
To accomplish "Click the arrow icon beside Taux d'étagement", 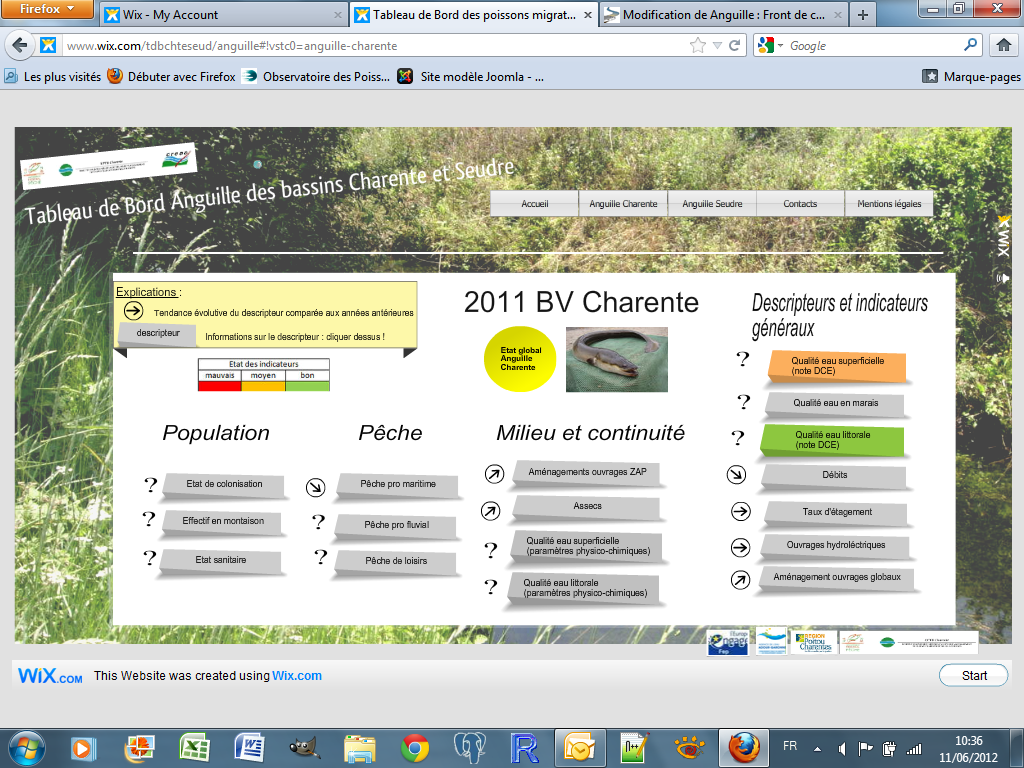I will click(x=740, y=512).
